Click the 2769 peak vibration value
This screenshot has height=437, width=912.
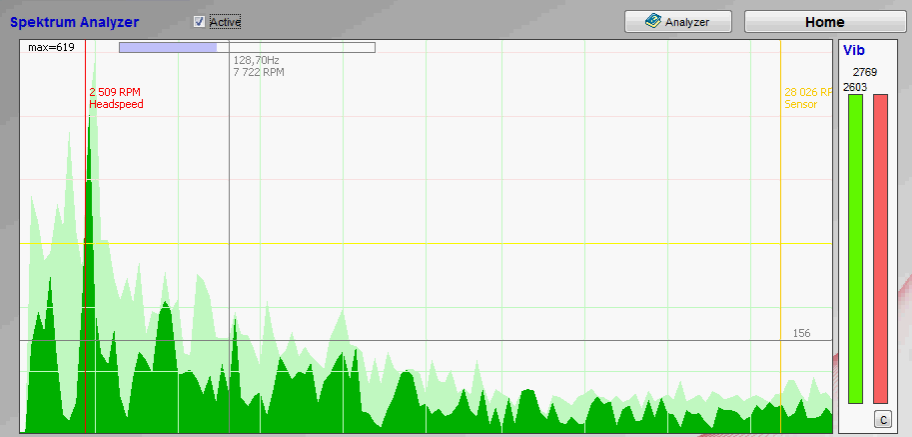tap(865, 72)
